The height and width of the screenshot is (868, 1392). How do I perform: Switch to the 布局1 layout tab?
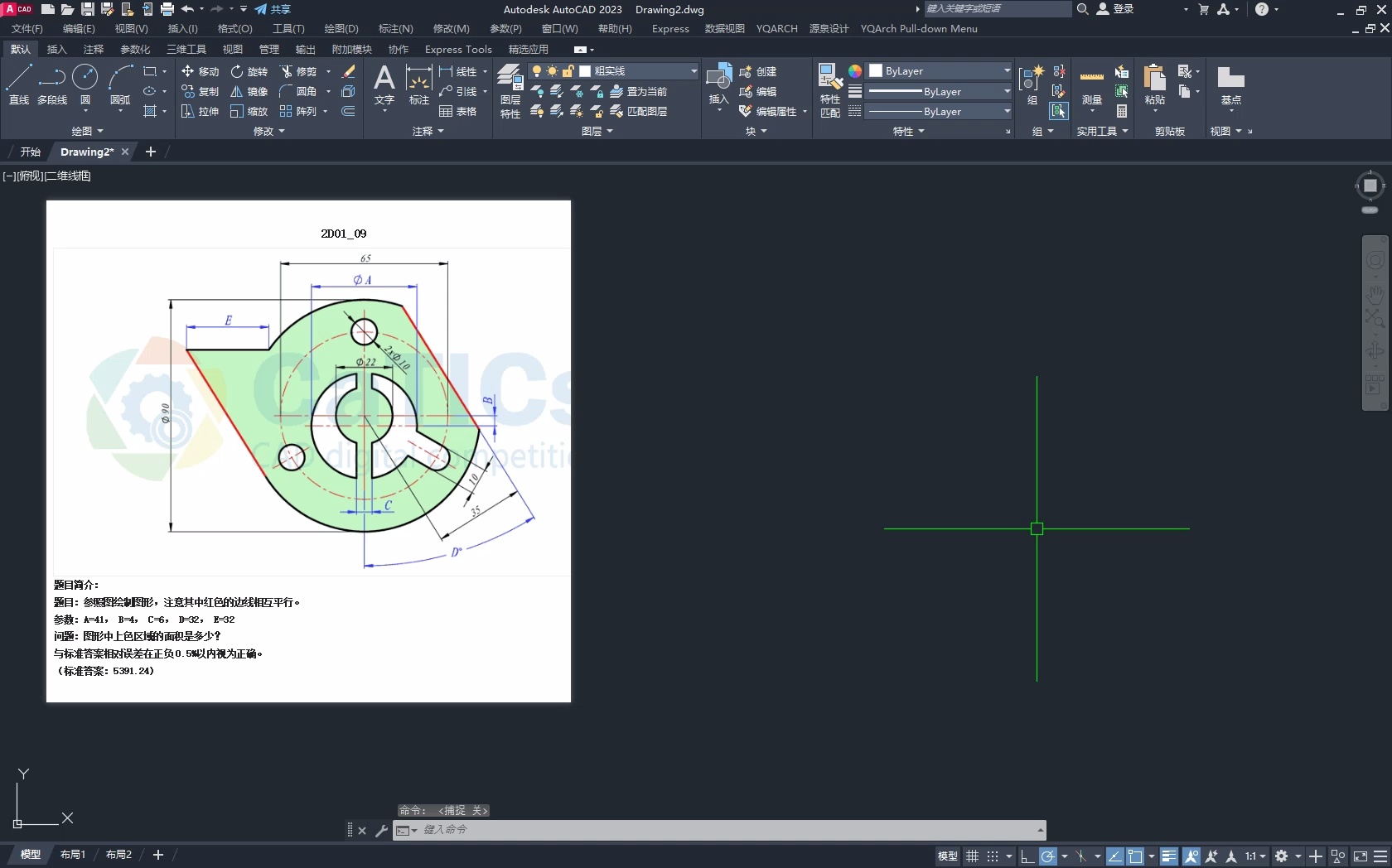[73, 854]
